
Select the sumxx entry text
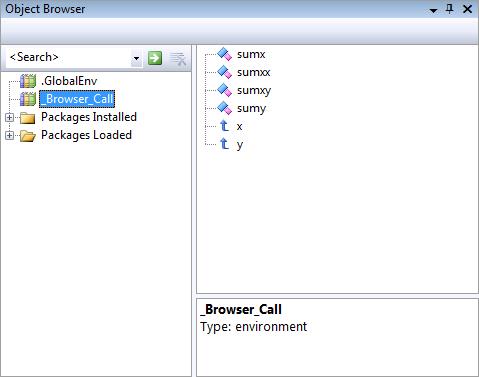253,72
